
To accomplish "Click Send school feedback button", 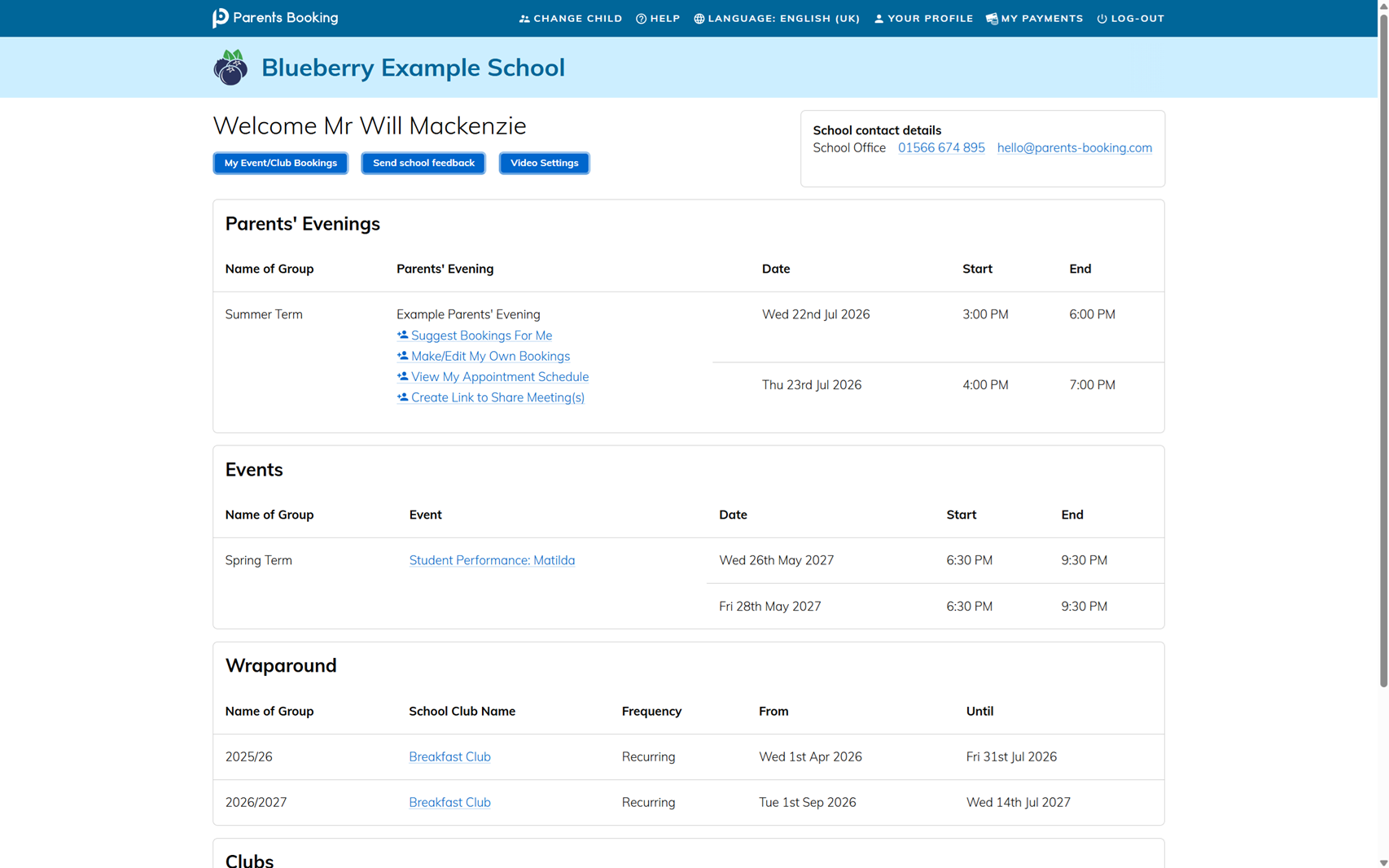I will pos(423,163).
